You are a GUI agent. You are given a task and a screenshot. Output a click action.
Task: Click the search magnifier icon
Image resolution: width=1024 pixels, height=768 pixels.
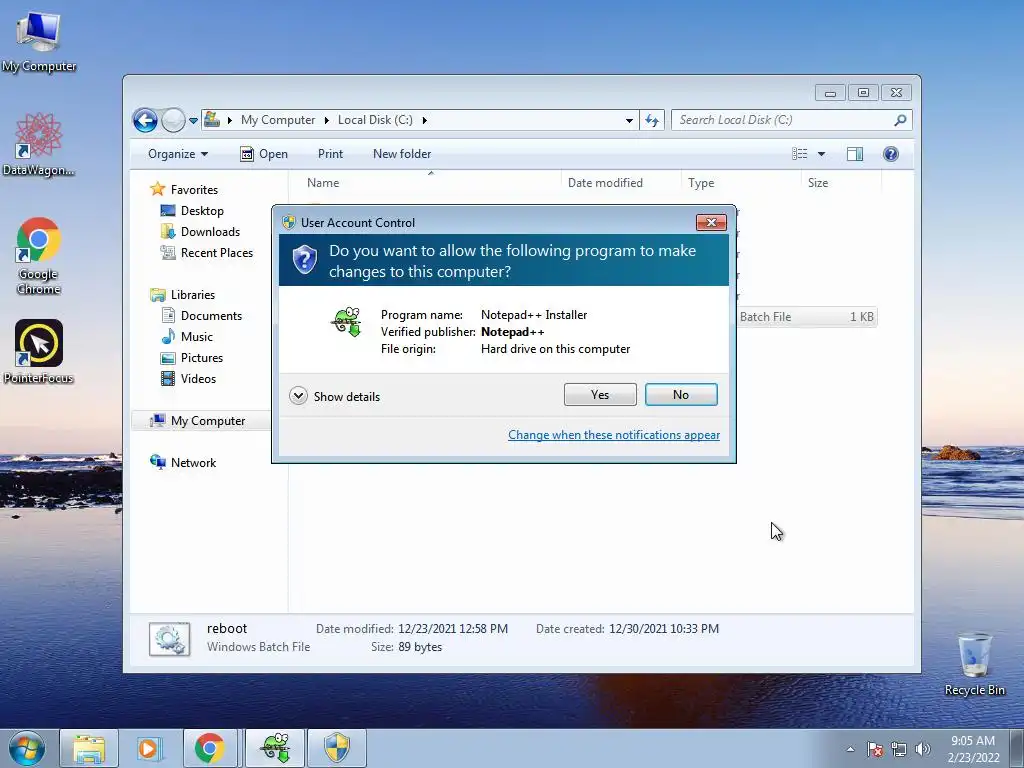point(900,120)
